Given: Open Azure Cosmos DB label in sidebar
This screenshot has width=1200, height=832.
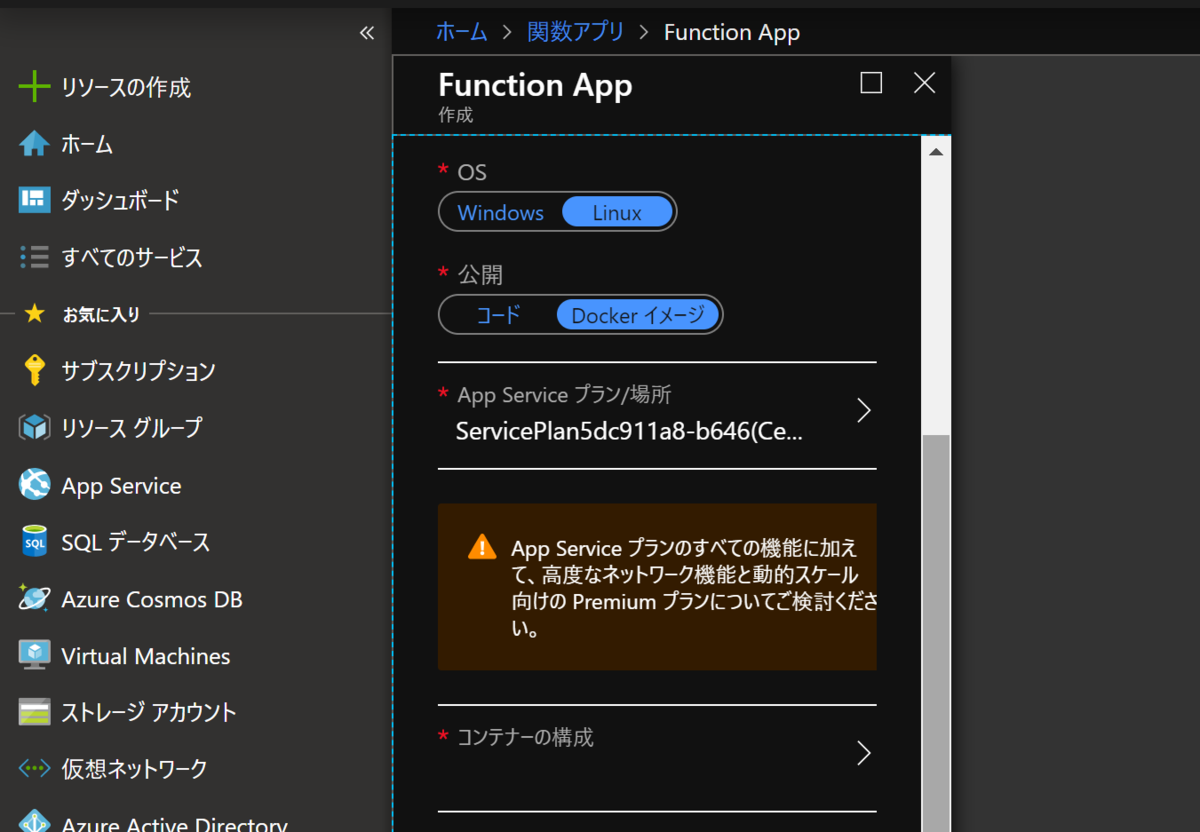Looking at the screenshot, I should pos(152,599).
